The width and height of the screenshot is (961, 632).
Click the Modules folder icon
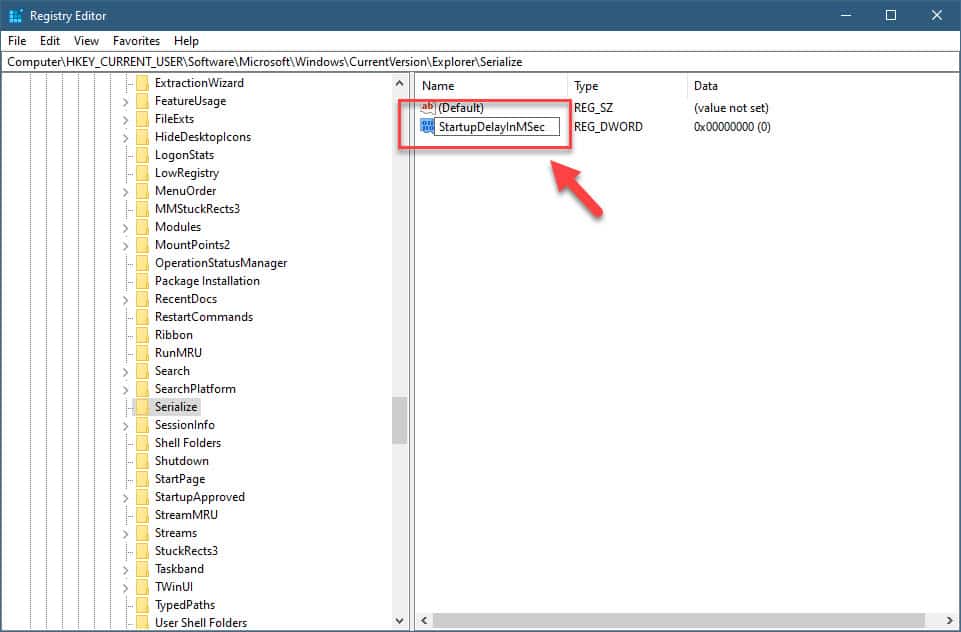pyautogui.click(x=142, y=227)
